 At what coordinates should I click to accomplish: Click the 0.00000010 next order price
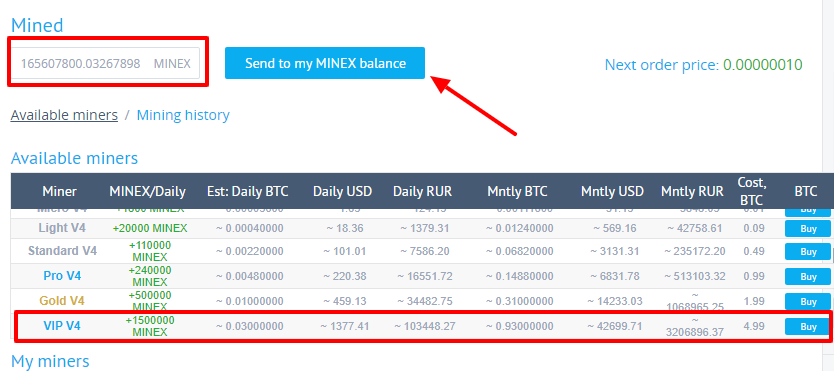coord(763,65)
